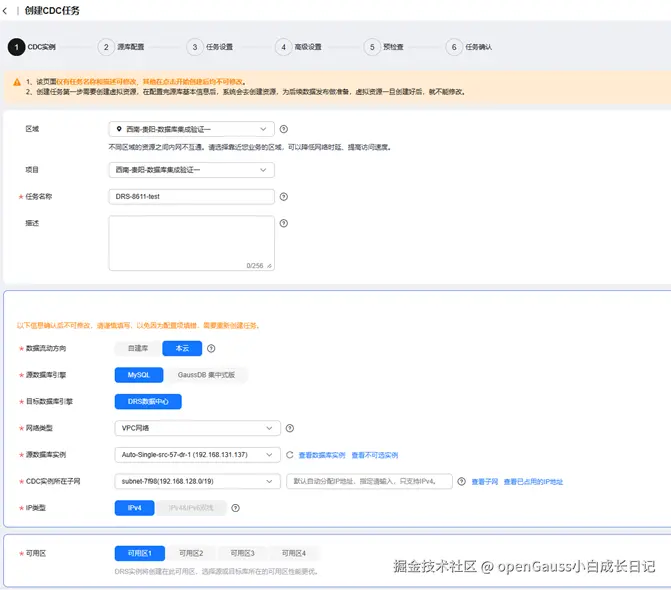Select DRS数据中心 target engine
The width and height of the screenshot is (671, 590).
coord(148,401)
